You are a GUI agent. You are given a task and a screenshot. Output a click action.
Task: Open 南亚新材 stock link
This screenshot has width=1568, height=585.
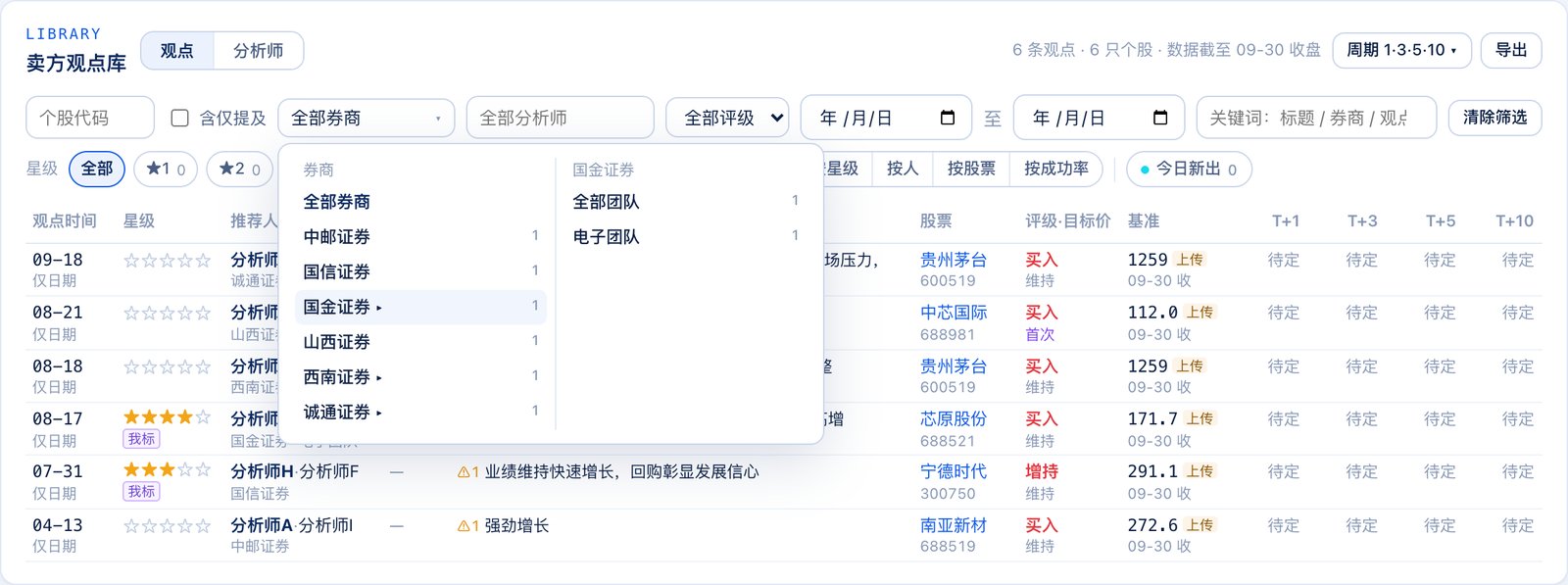pos(954,525)
